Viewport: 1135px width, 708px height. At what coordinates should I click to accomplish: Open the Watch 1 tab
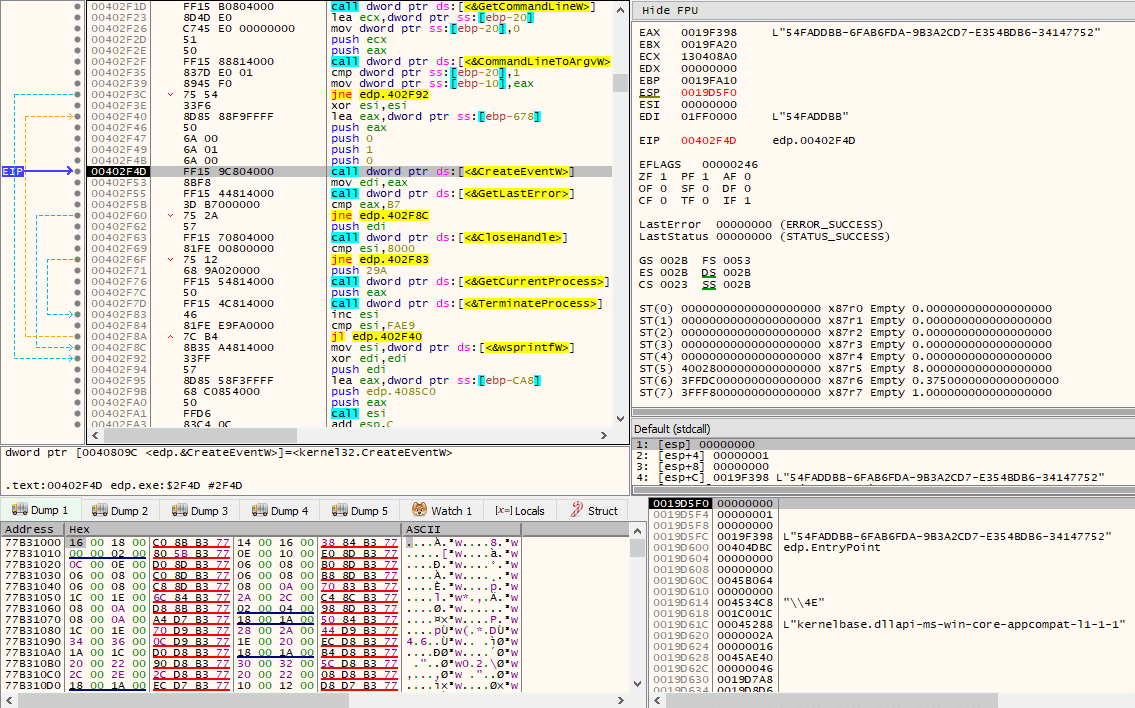[442, 510]
